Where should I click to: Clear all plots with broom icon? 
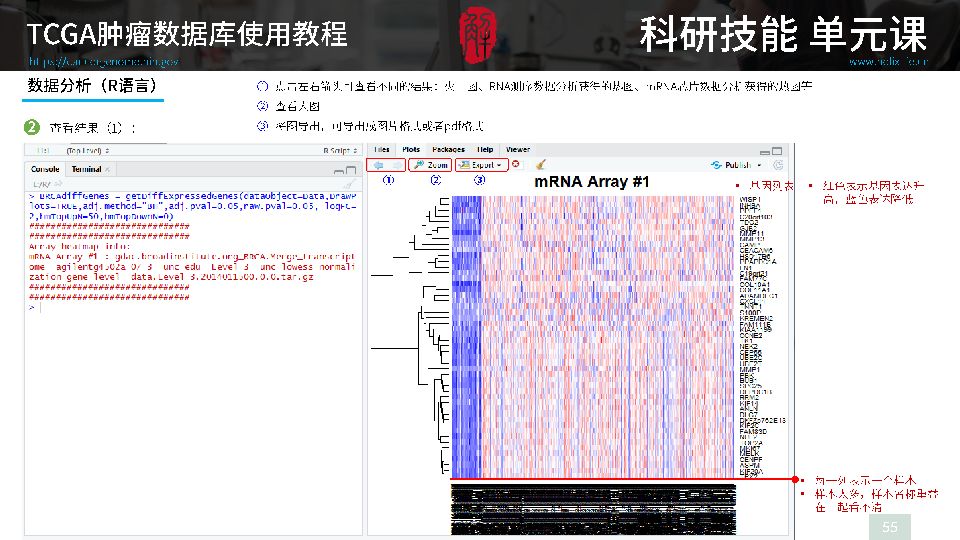point(540,164)
